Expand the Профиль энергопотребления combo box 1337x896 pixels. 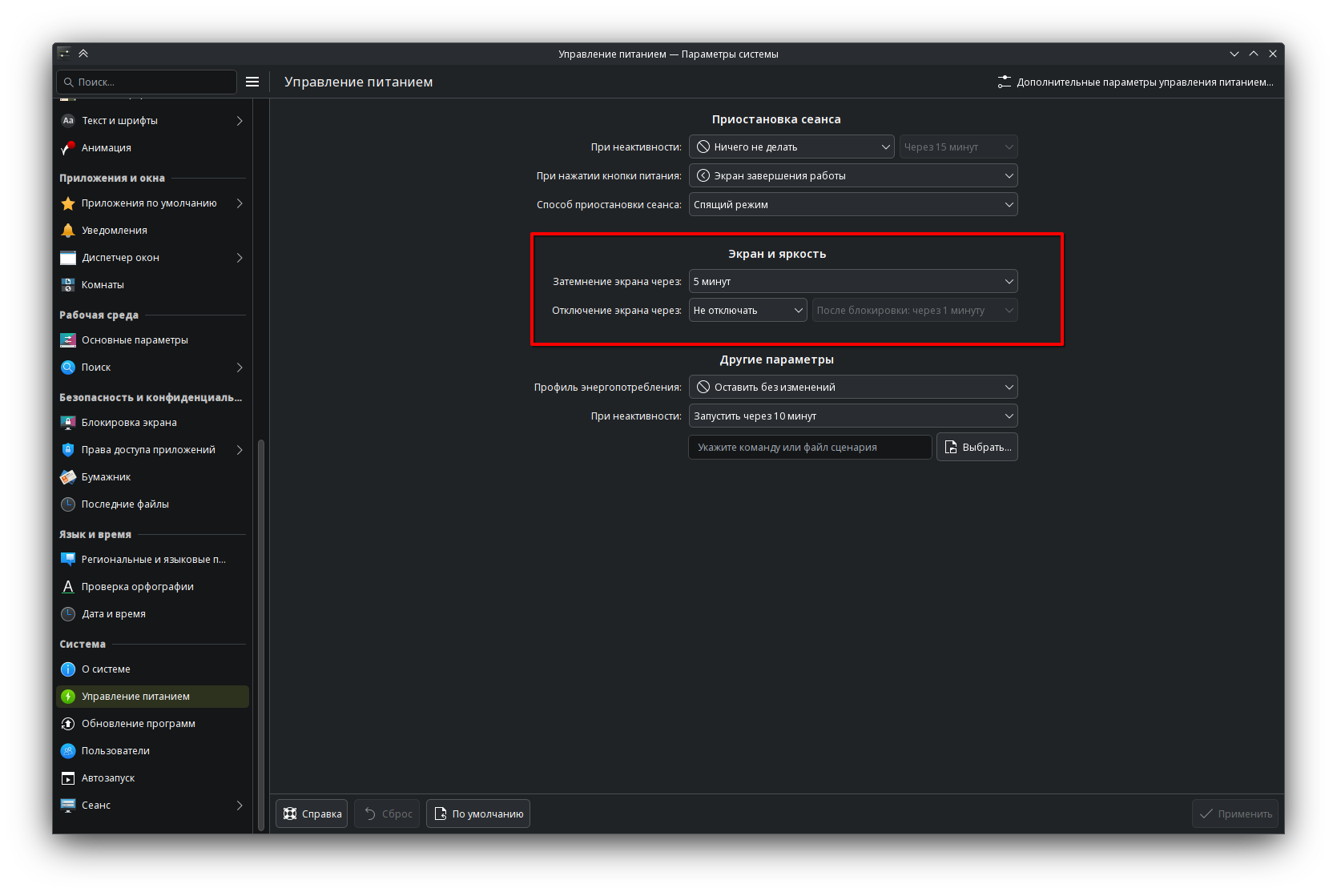(x=852, y=388)
